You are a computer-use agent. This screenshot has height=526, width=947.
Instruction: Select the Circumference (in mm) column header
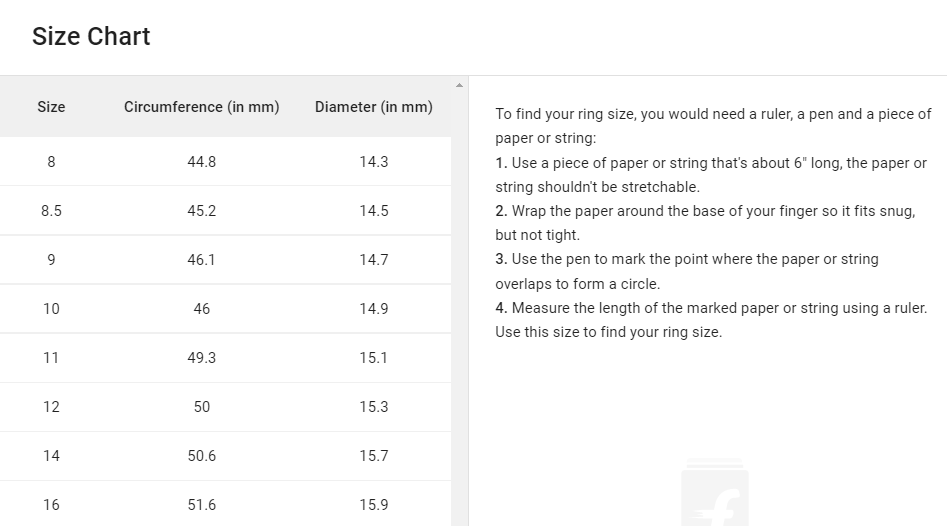[x=202, y=107]
